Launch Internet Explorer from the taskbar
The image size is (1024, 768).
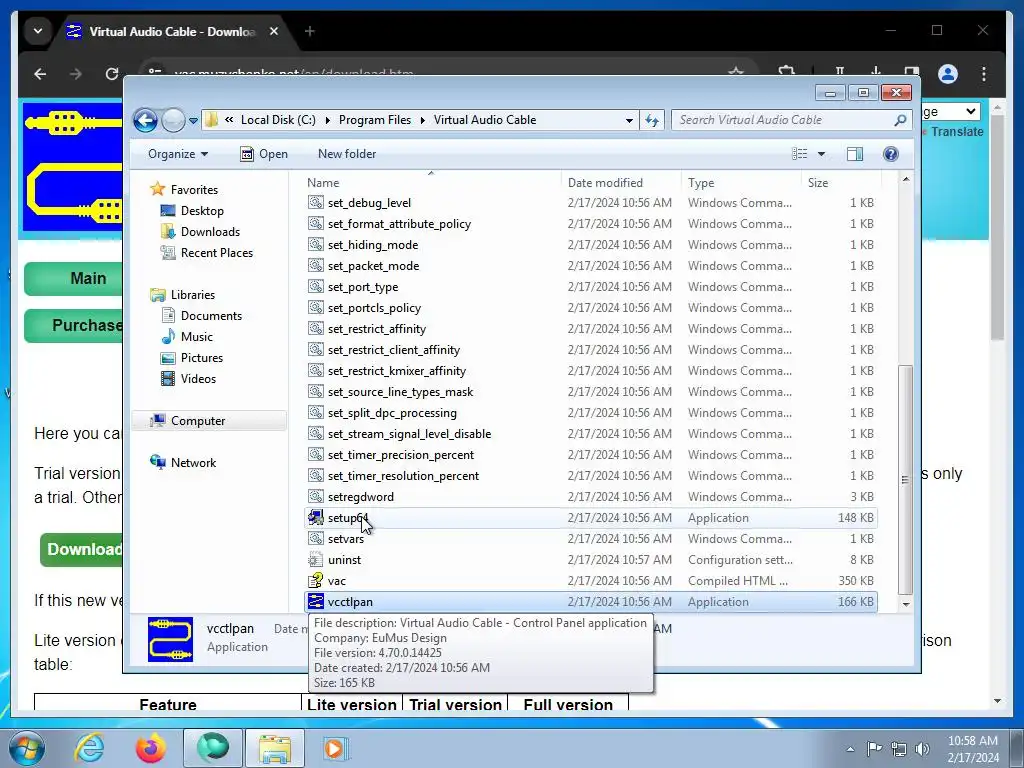(89, 748)
